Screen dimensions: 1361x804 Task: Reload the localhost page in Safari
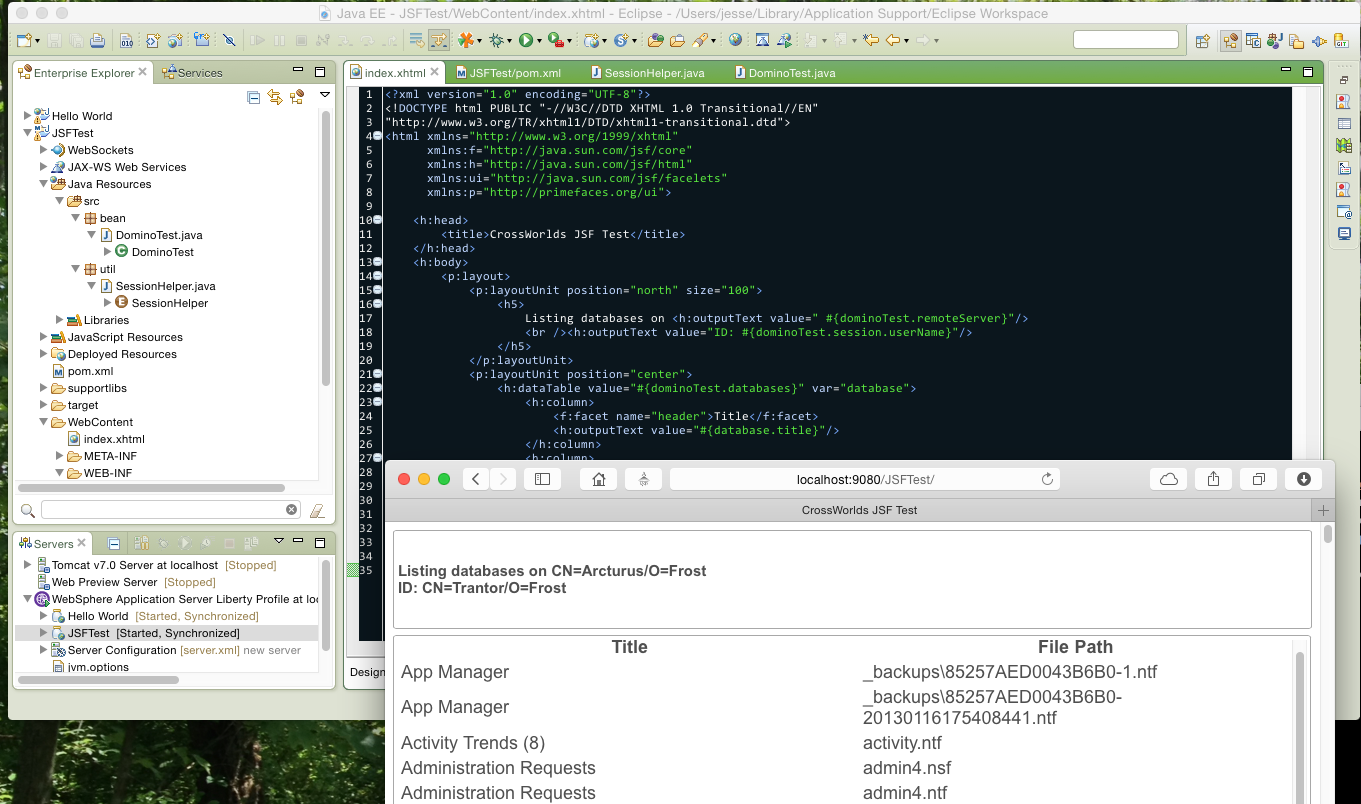1047,479
